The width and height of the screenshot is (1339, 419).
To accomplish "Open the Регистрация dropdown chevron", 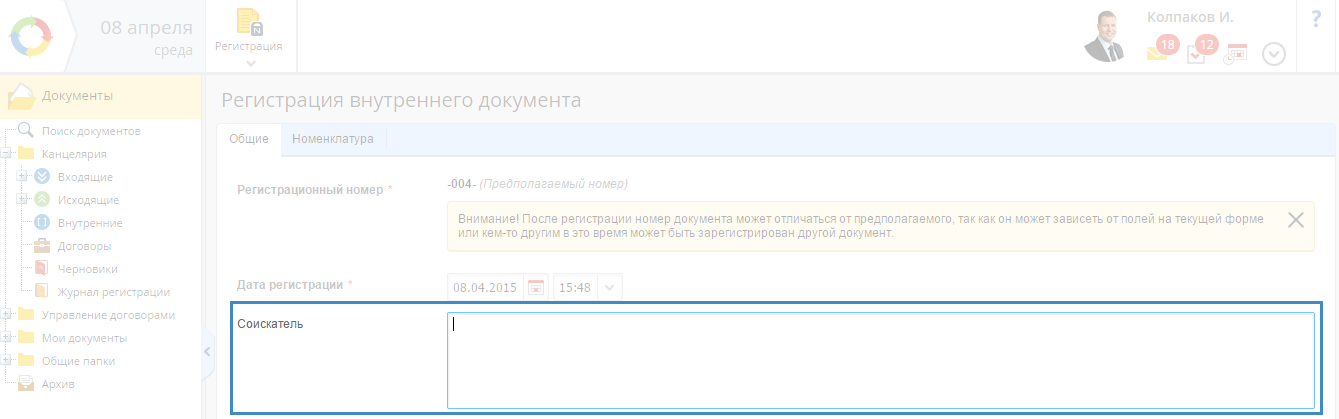I will (250, 63).
